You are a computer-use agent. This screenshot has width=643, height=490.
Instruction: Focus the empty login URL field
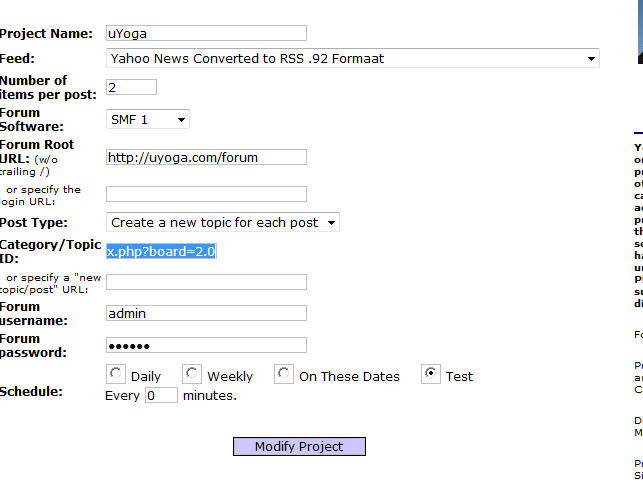206,194
